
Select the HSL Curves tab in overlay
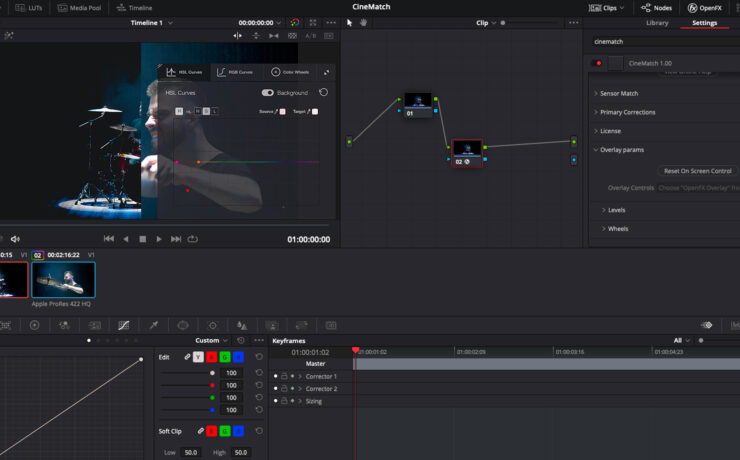(185, 72)
